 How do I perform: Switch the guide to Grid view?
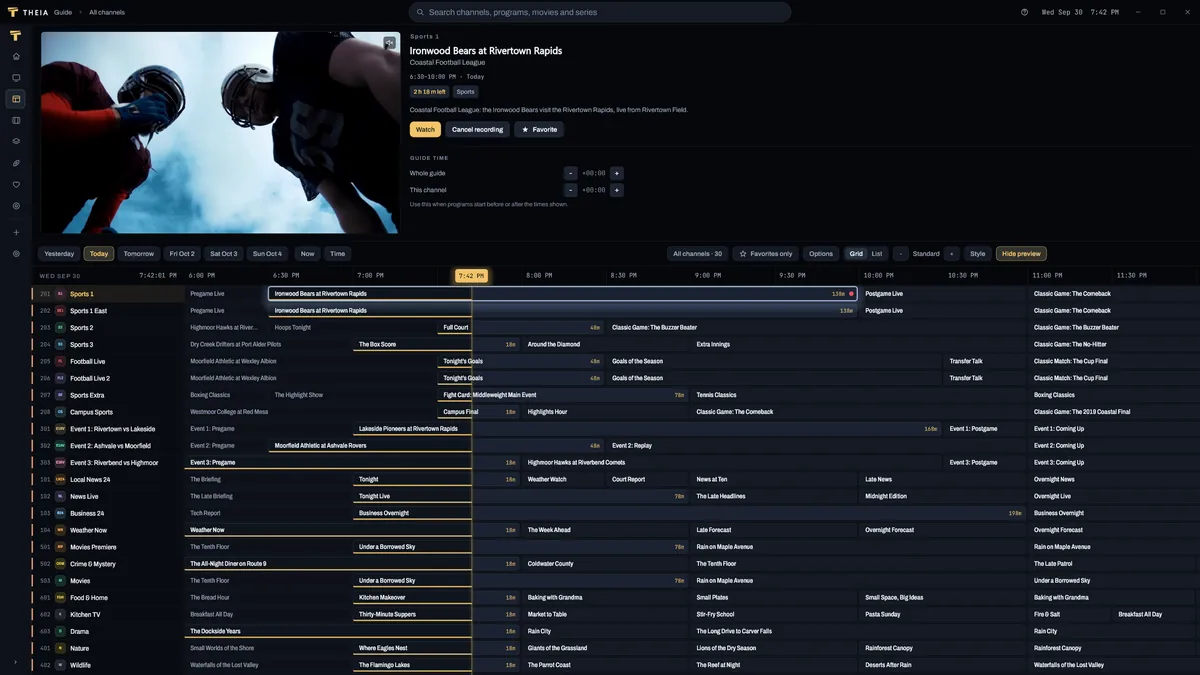[856, 254]
